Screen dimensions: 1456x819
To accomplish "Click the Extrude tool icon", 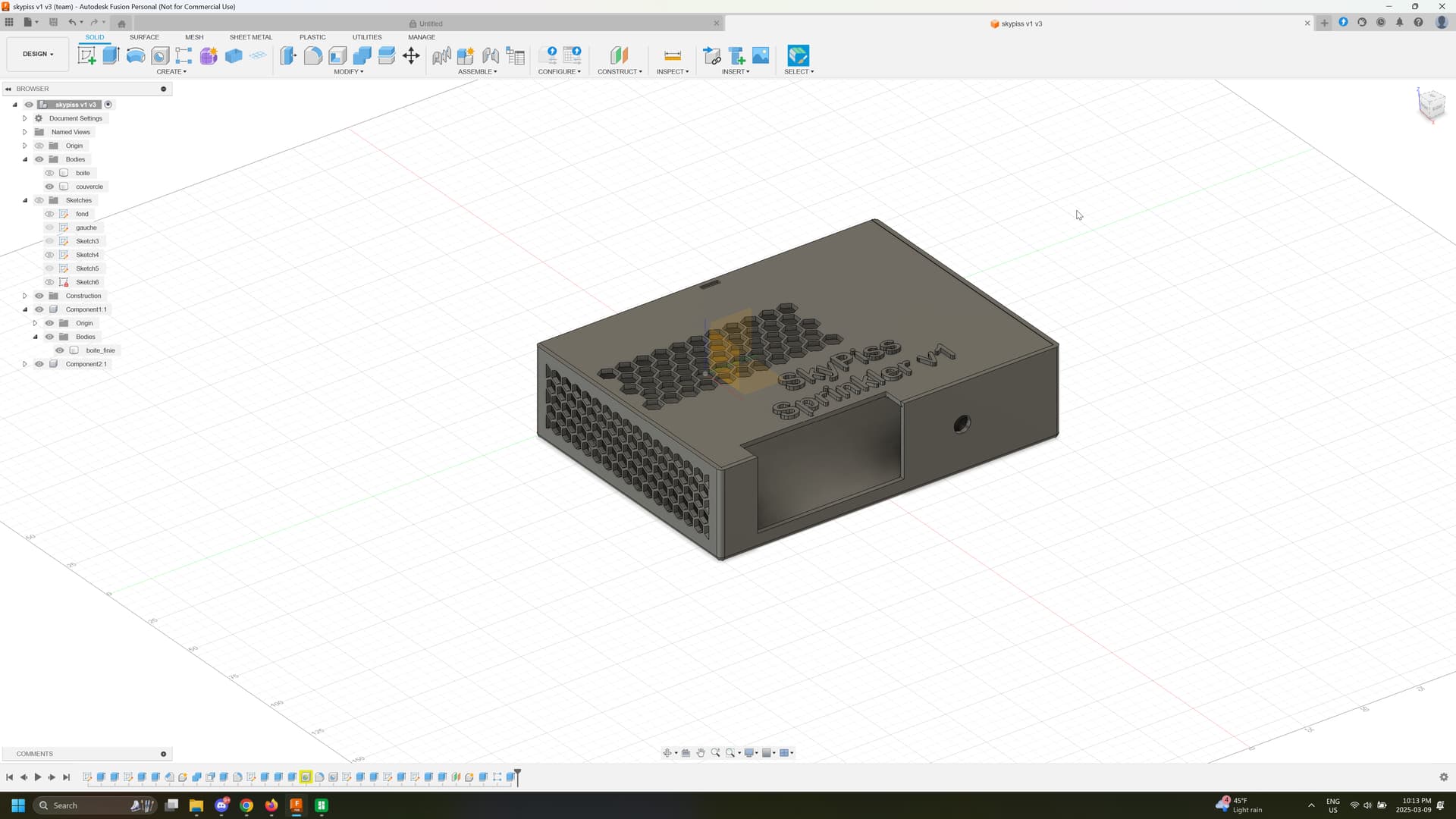I will pos(111,55).
